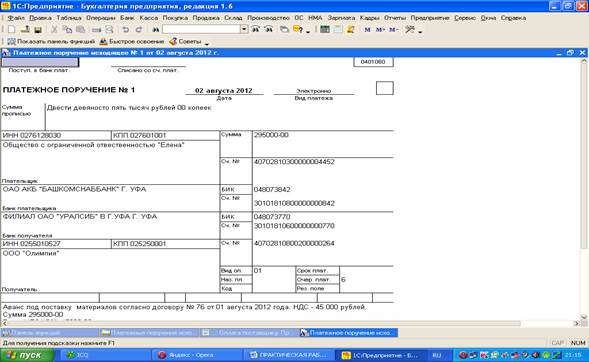The image size is (589, 362).
Task: Click the БИК value 048073770
Action: click(272, 217)
